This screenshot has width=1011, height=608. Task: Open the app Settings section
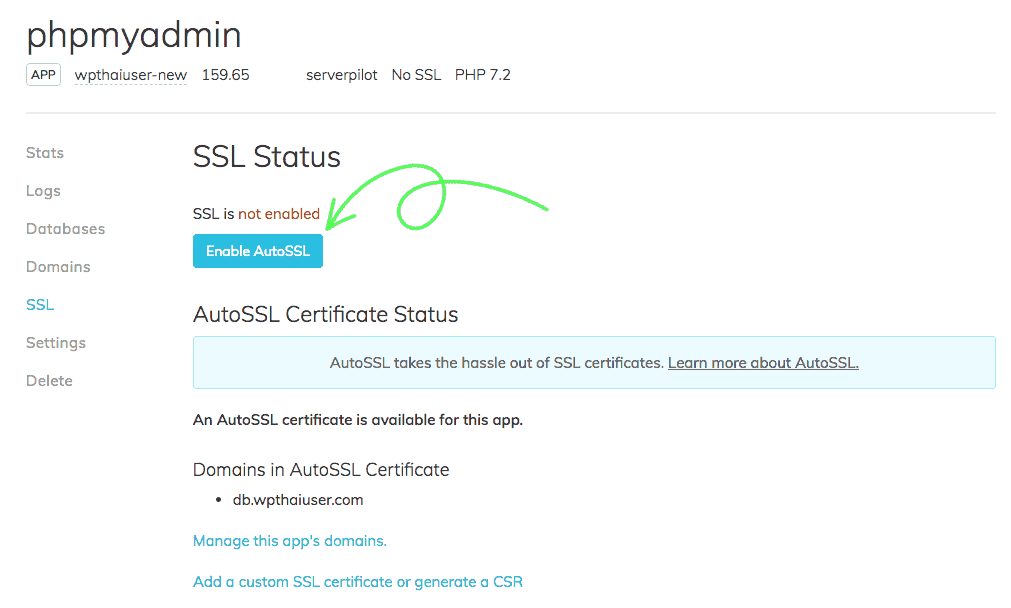click(x=56, y=342)
